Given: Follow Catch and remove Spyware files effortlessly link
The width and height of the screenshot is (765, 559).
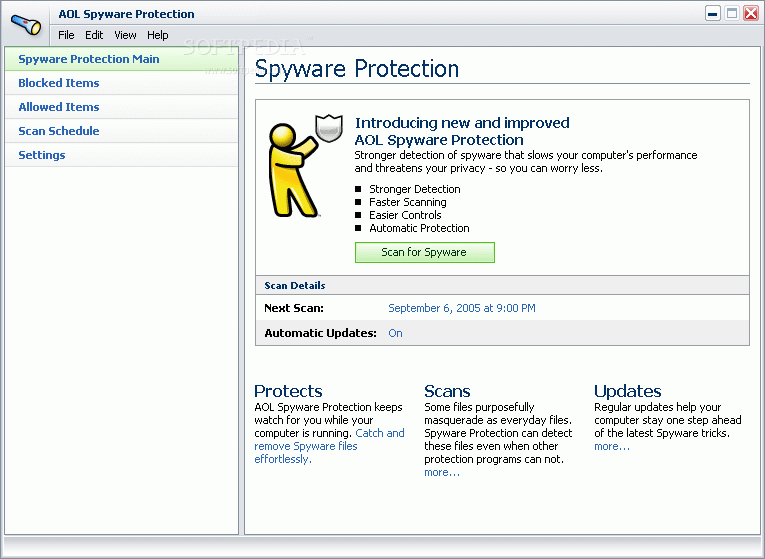Looking at the screenshot, I should 329,446.
